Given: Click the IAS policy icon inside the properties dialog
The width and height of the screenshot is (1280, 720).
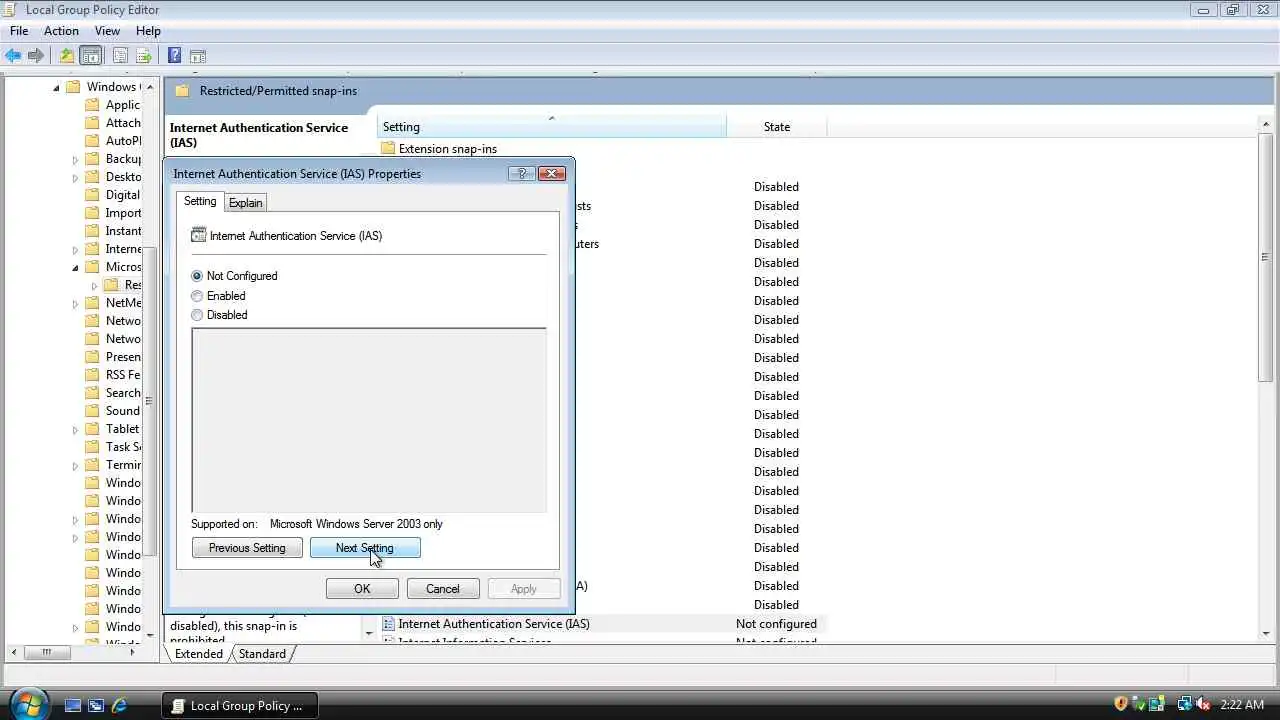Looking at the screenshot, I should click(x=198, y=236).
